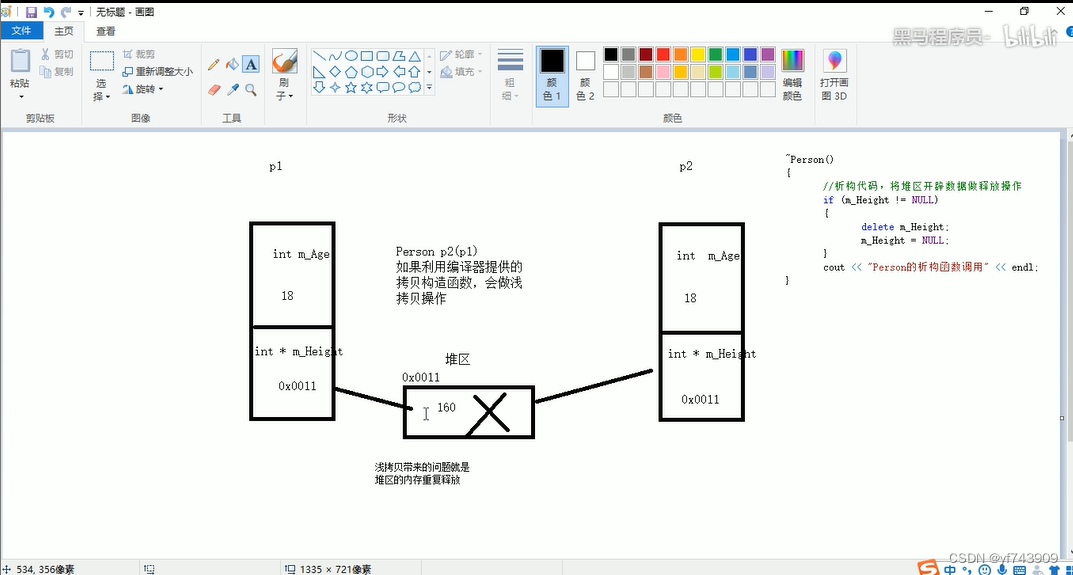The height and width of the screenshot is (575, 1073).
Task: Switch to the 查看 (View) tab
Action: pyautogui.click(x=105, y=31)
